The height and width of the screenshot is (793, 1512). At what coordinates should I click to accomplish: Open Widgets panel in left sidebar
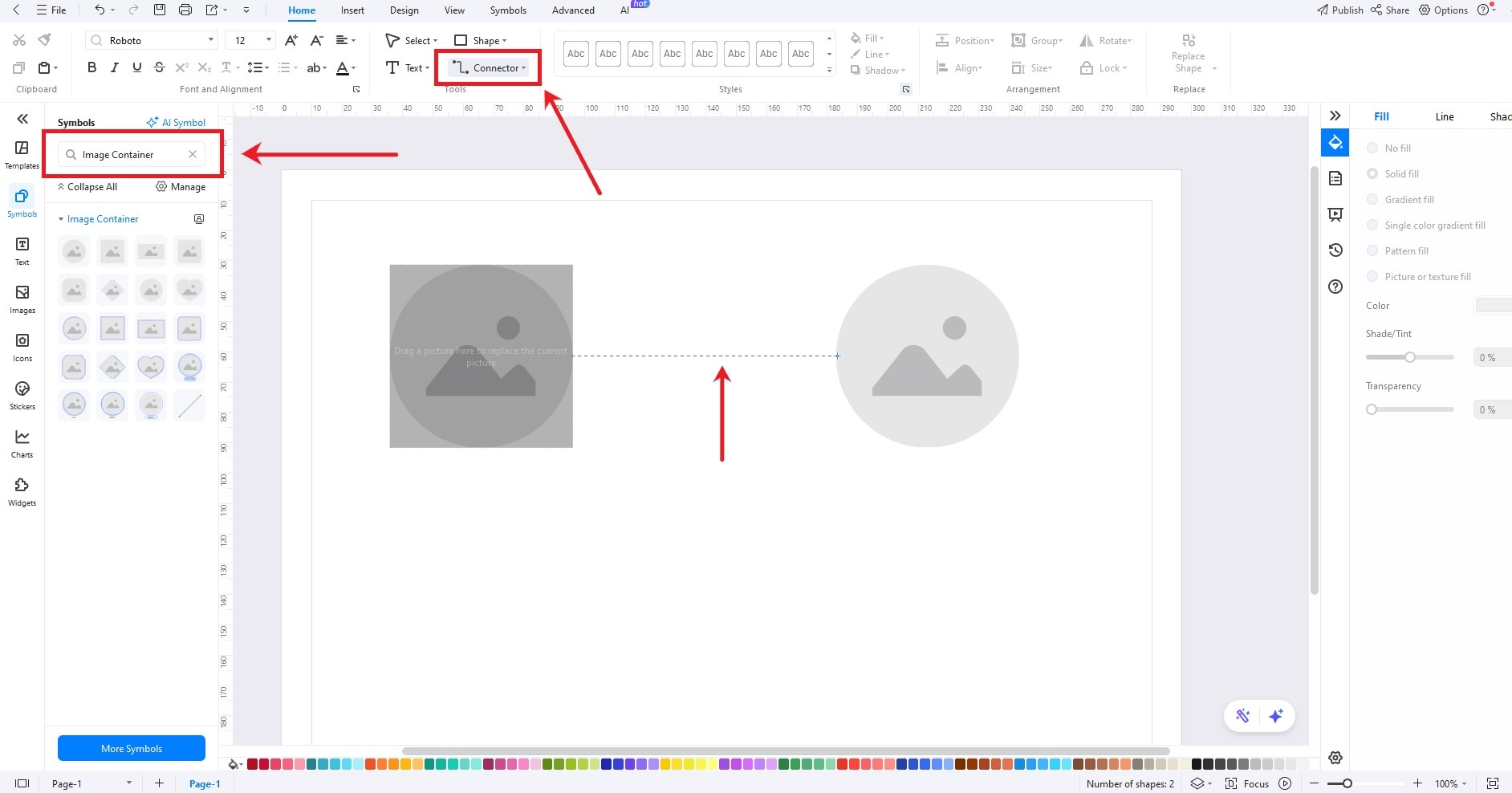tap(22, 491)
